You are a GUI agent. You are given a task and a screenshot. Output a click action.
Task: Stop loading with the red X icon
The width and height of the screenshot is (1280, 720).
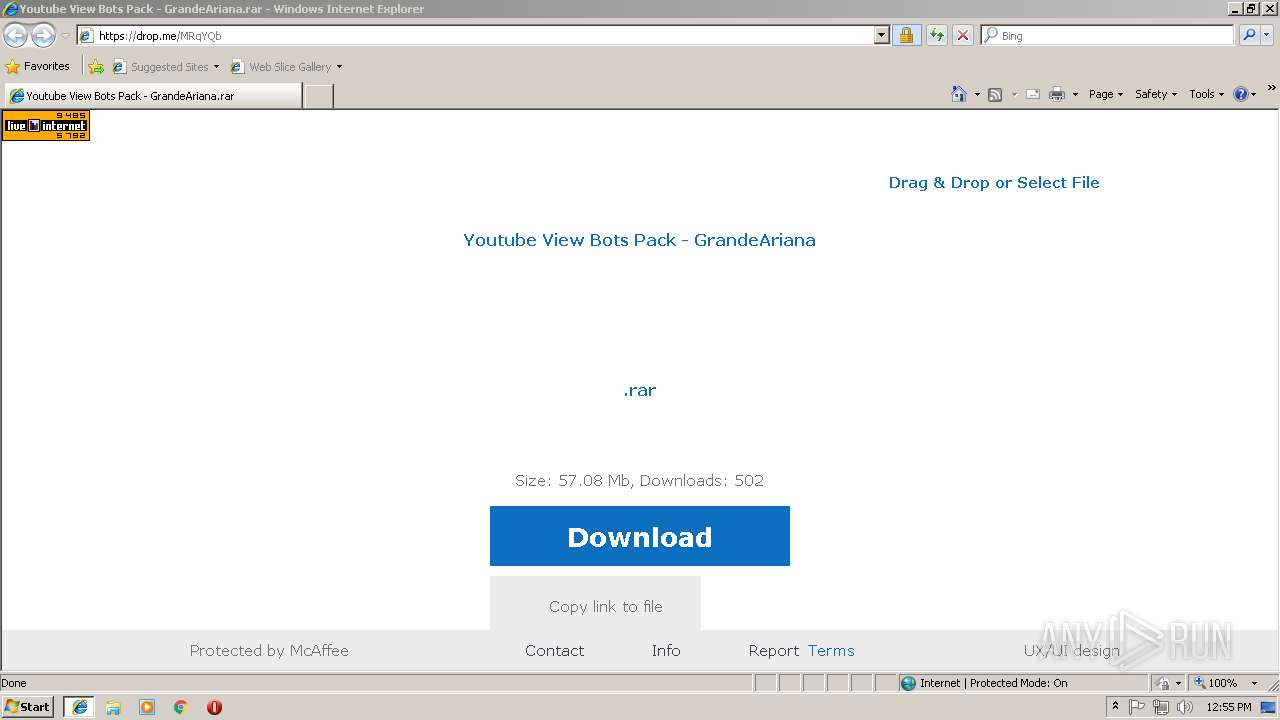coord(963,36)
